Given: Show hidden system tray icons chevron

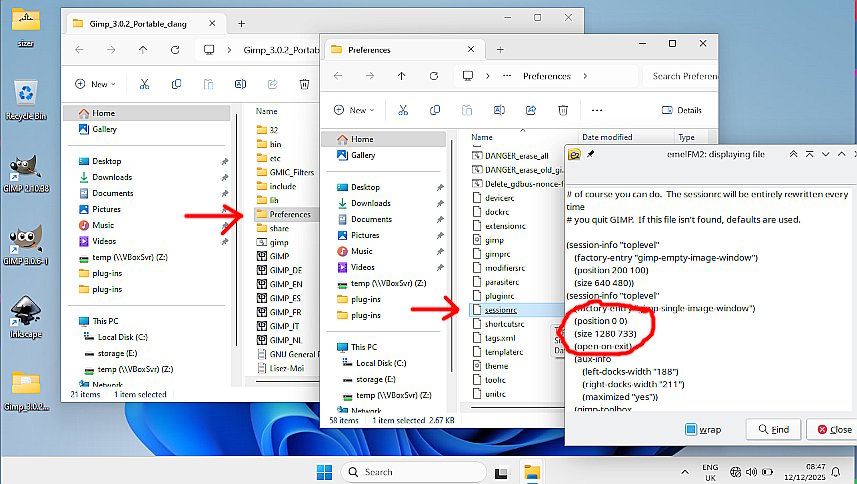Looking at the screenshot, I should 687,471.
